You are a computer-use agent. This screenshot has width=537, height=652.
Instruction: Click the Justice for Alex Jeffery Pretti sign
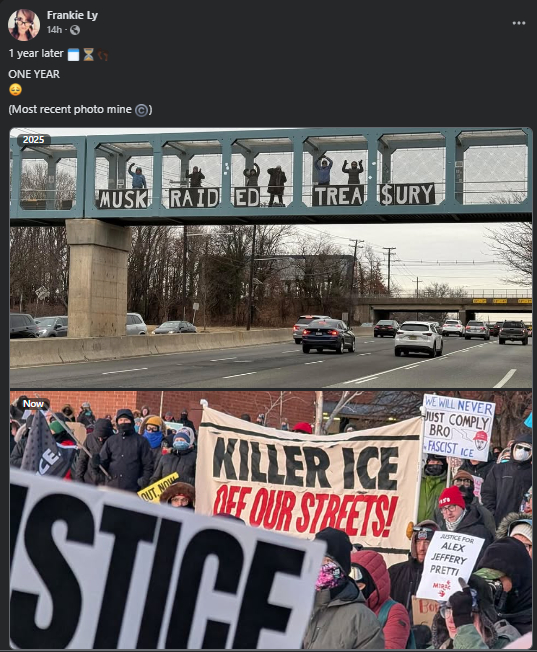pyautogui.click(x=450, y=566)
